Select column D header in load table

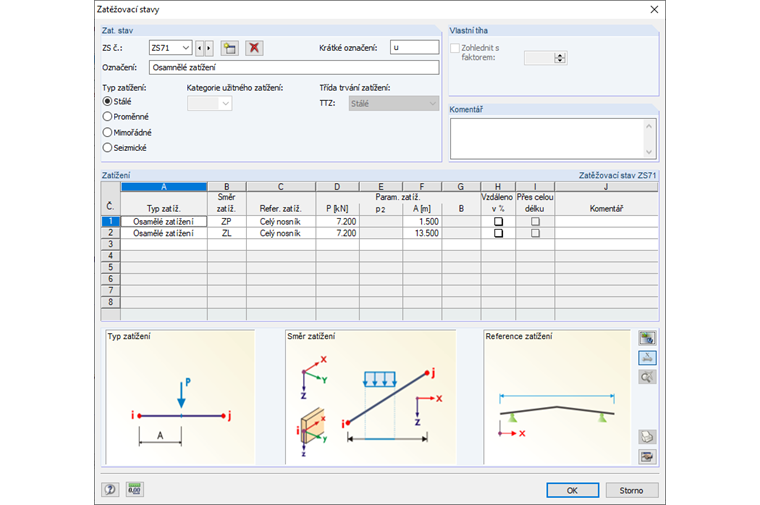[x=337, y=187]
